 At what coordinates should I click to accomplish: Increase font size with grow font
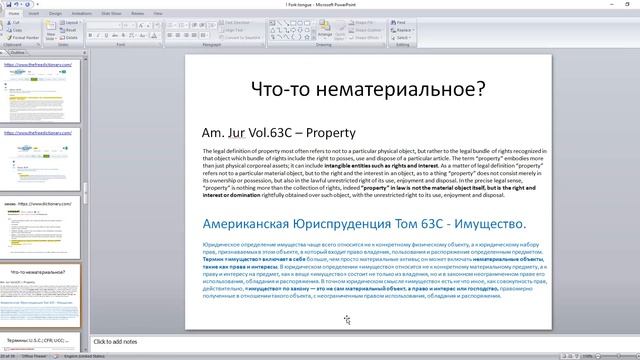(141, 25)
